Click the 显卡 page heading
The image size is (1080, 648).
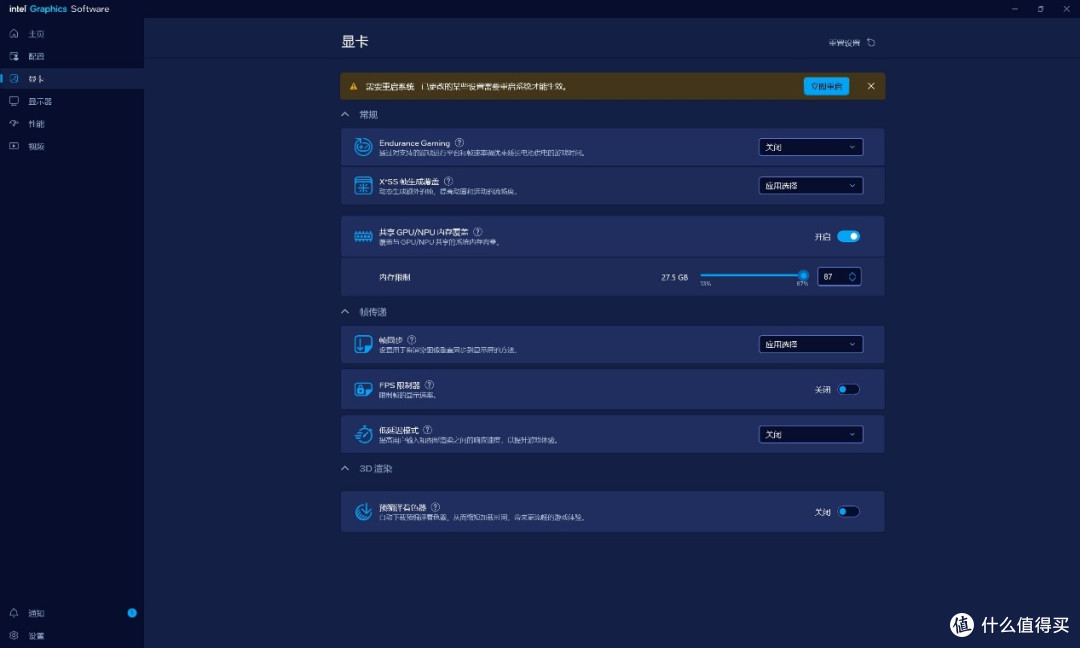(355, 42)
